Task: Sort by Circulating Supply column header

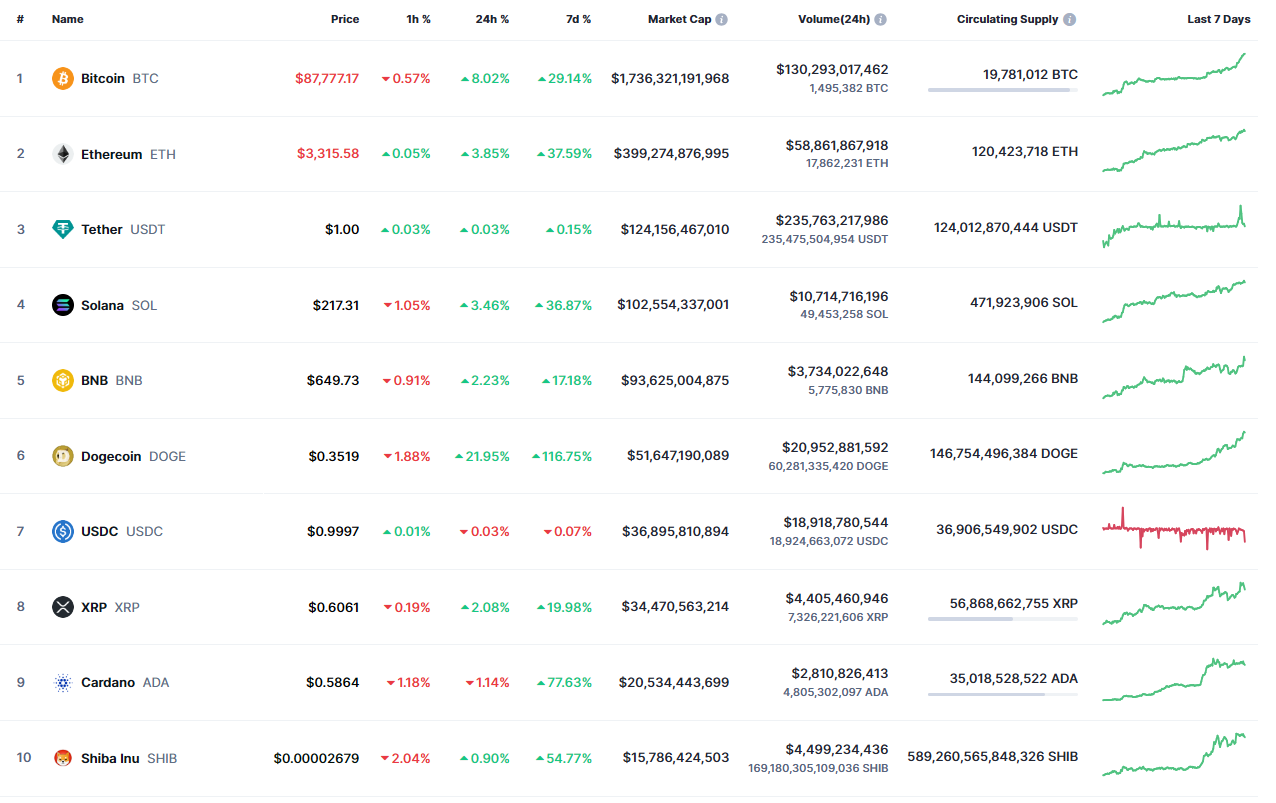Action: pyautogui.click(x=1008, y=19)
